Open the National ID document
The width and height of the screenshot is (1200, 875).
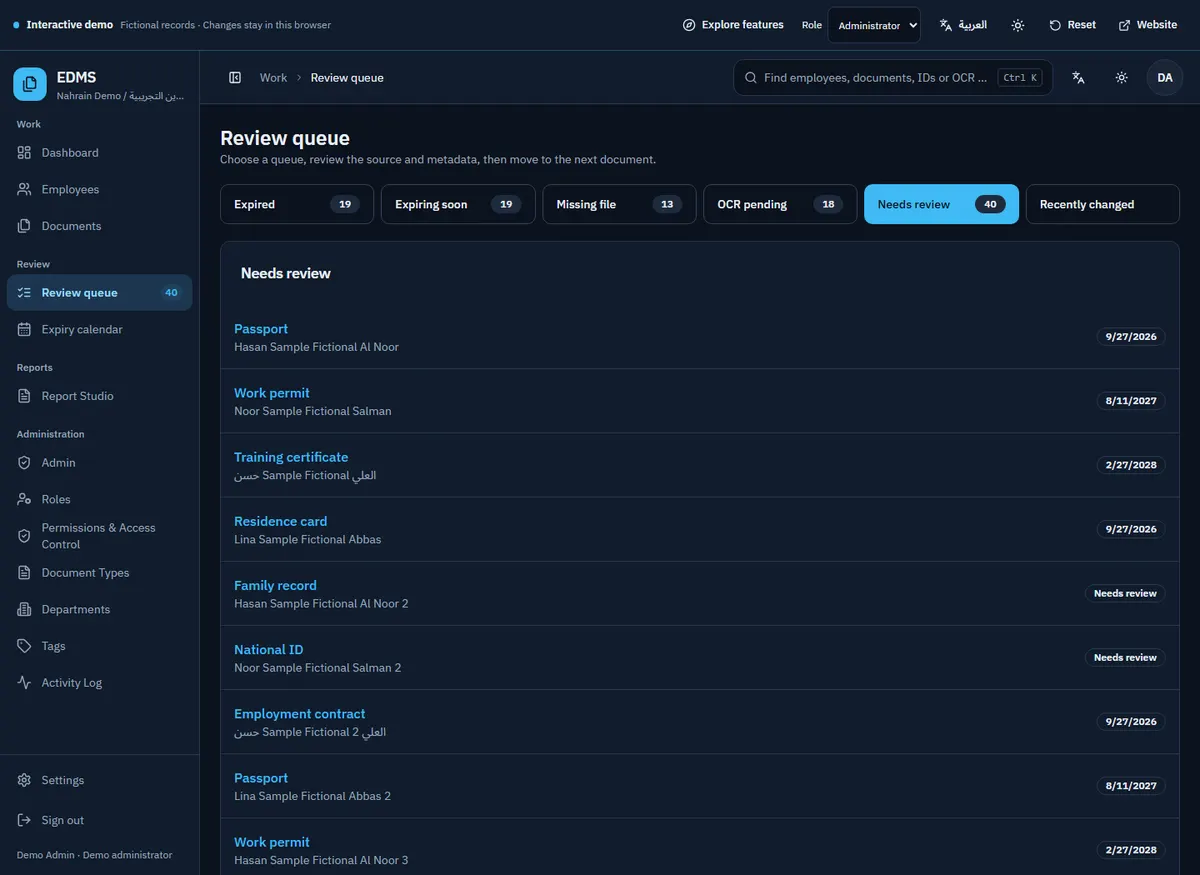click(x=268, y=649)
